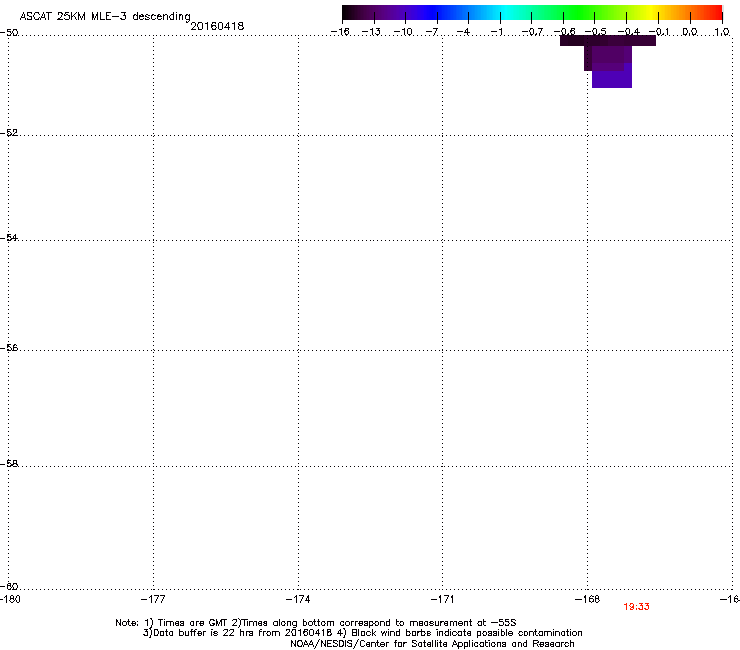Viewport: 740px width, 650px height.
Task: Click the -177 longitude axis label
Action: [x=153, y=599]
